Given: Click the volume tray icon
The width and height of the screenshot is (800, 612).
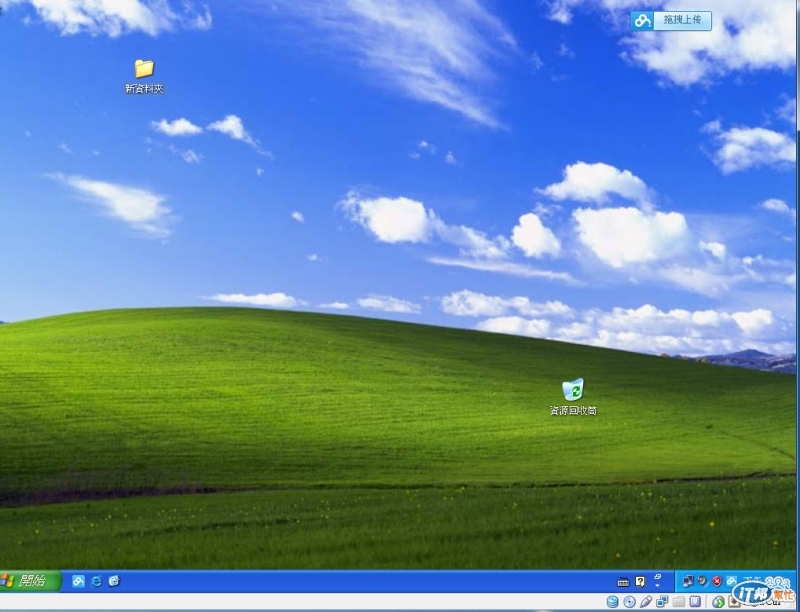Looking at the screenshot, I should tap(703, 580).
